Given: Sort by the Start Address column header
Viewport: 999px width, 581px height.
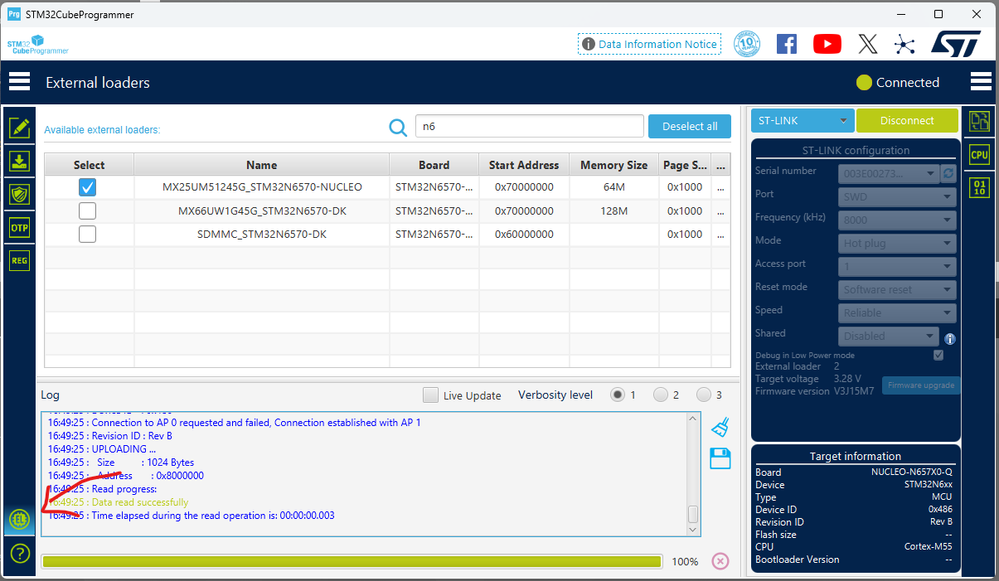Looking at the screenshot, I should click(524, 165).
